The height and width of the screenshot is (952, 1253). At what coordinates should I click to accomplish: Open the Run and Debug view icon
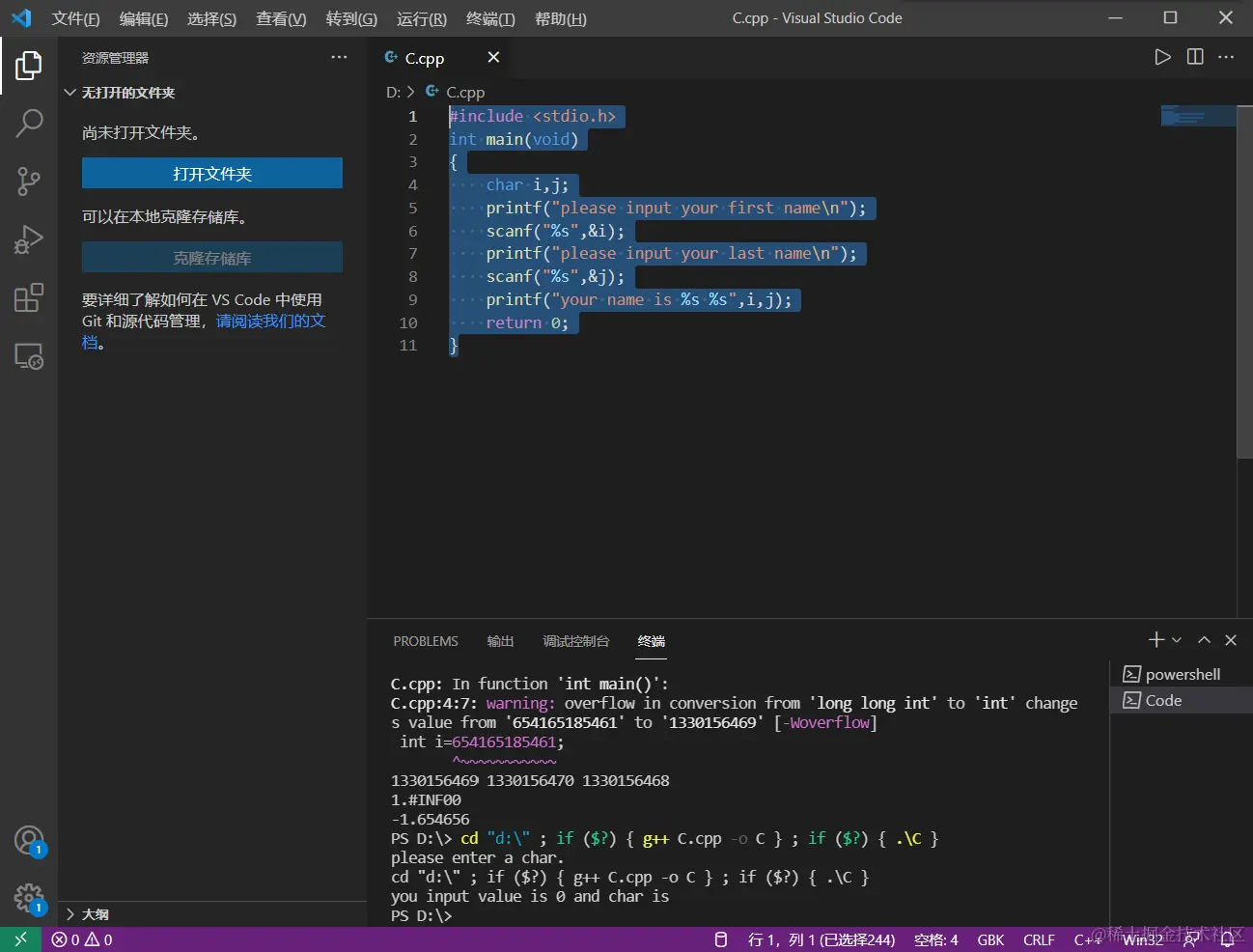click(29, 239)
